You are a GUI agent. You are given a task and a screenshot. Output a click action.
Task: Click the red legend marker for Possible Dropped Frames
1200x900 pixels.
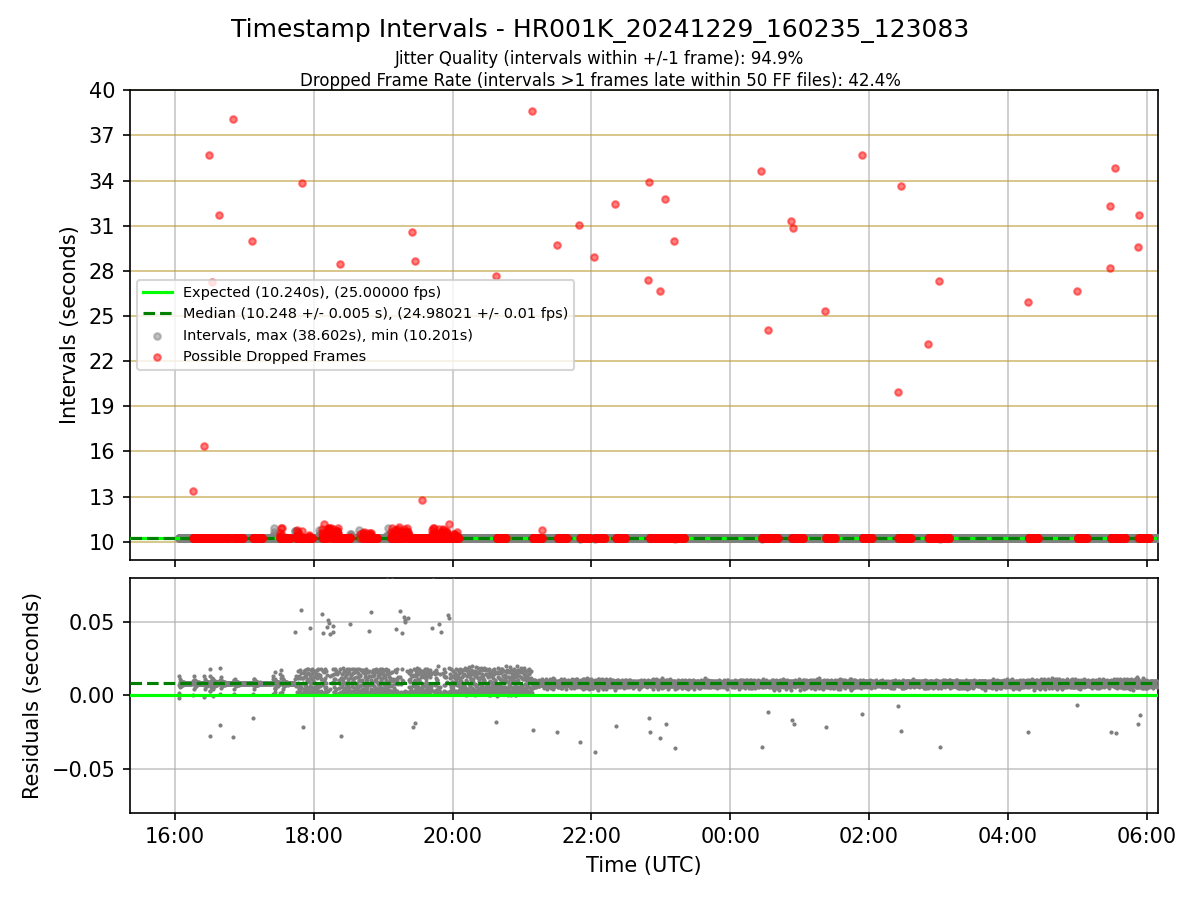click(x=157, y=357)
